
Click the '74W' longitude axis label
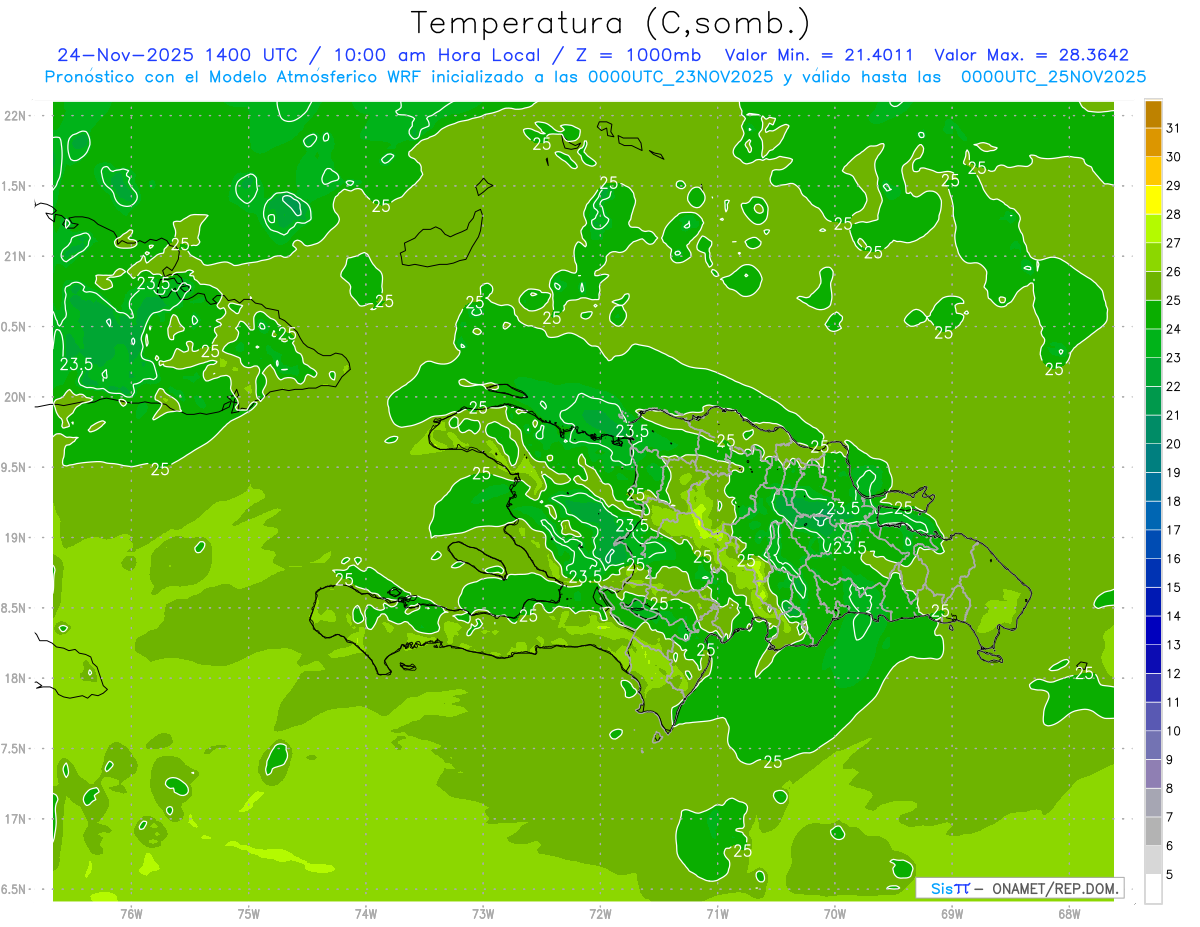(x=366, y=913)
